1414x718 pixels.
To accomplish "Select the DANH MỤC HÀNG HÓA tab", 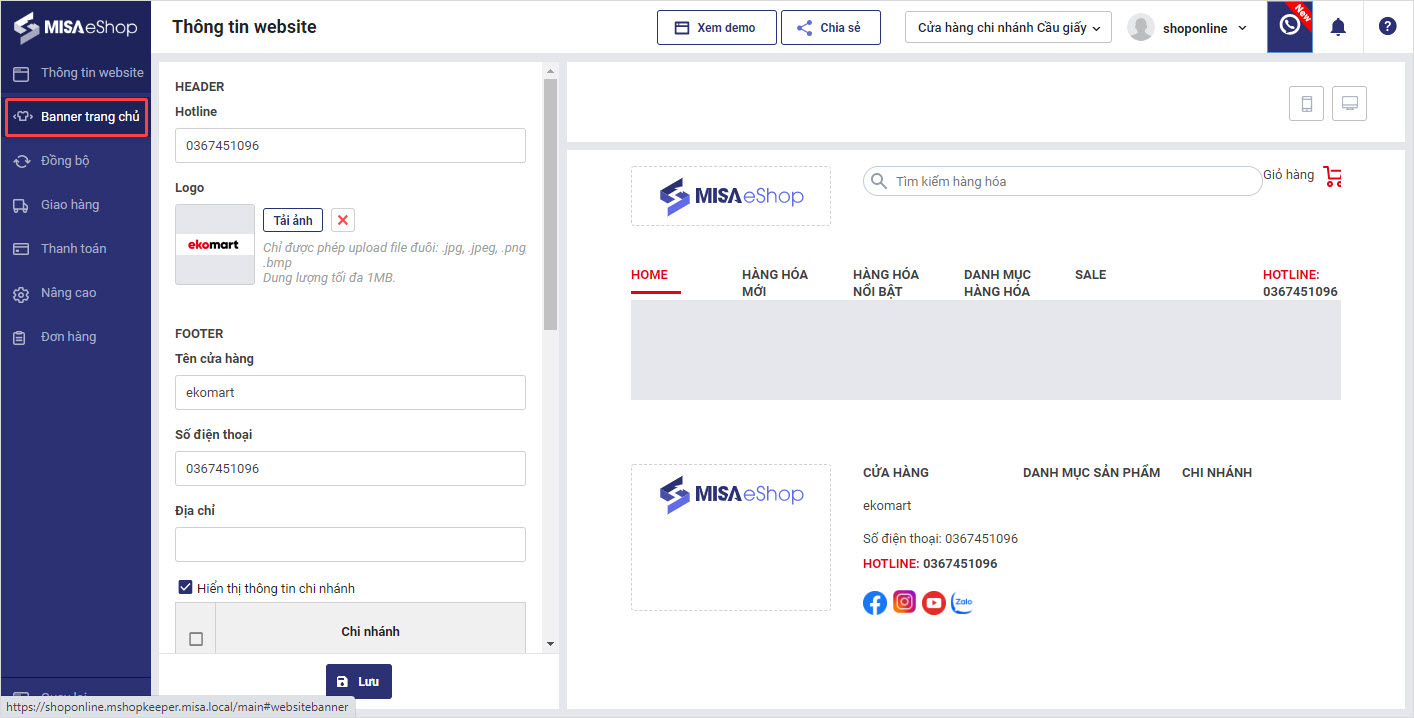I will point(997,283).
